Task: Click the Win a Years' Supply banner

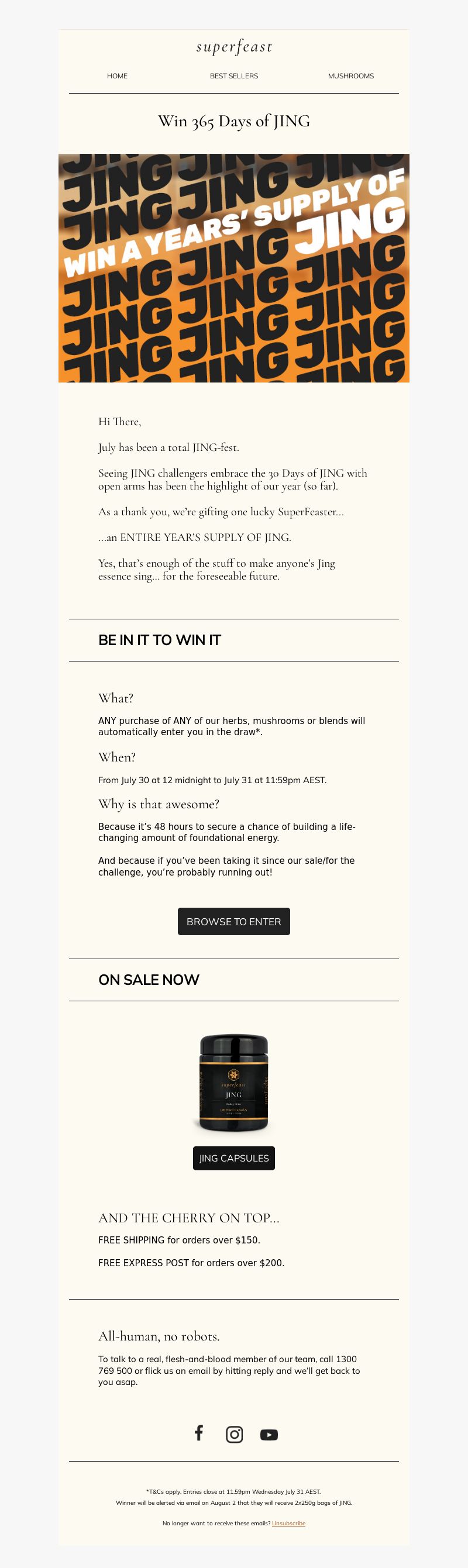Action: point(235,268)
